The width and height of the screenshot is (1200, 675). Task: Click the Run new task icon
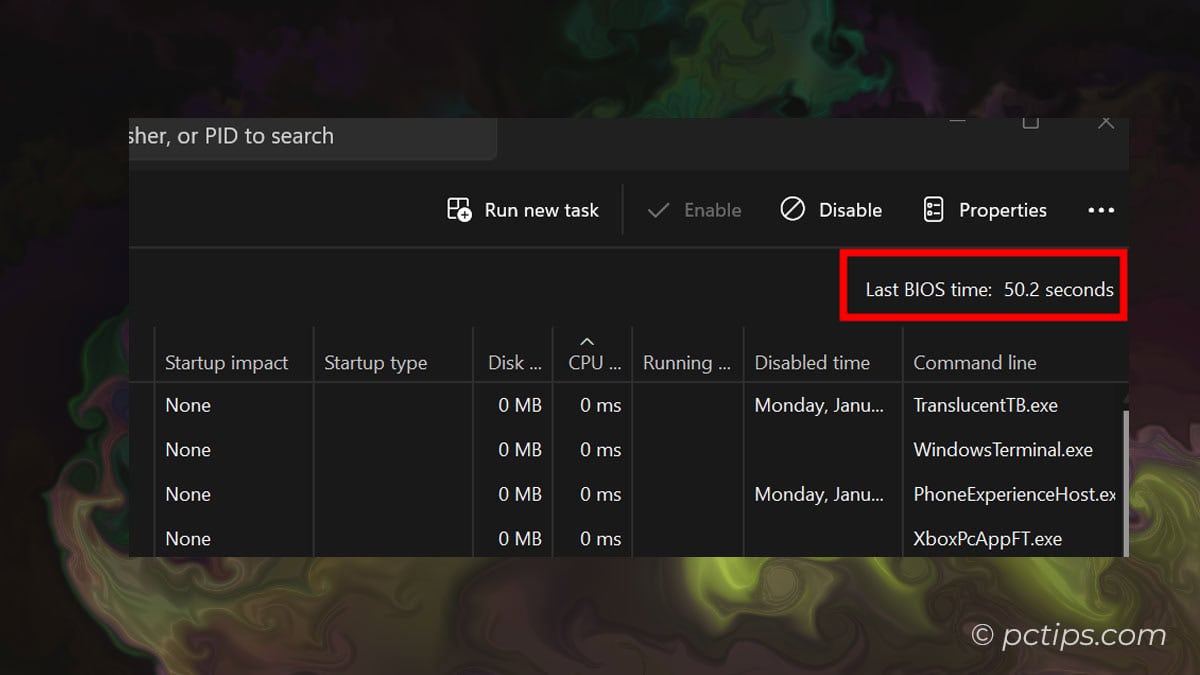pyautogui.click(x=458, y=209)
